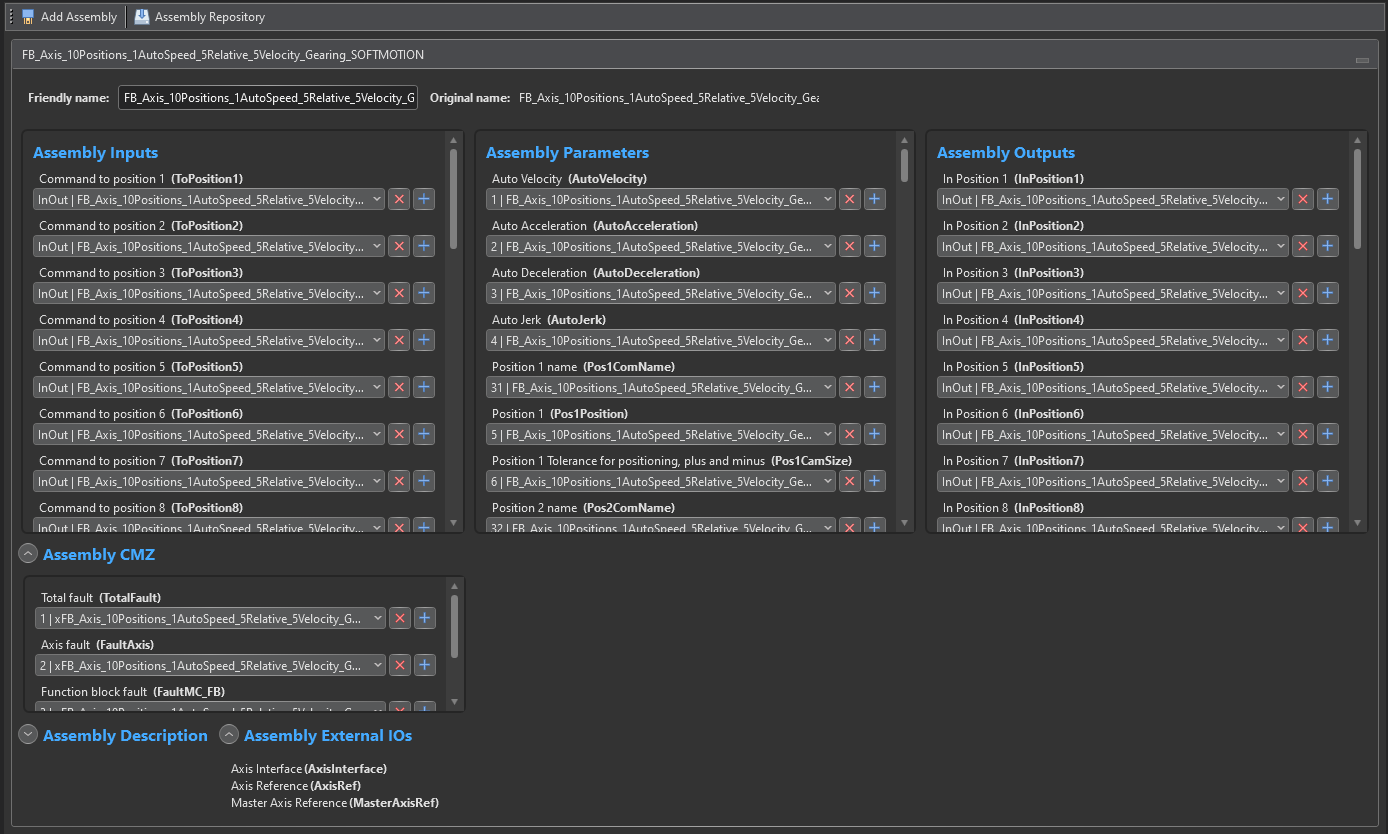This screenshot has width=1388, height=834.
Task: Open the AutoDeceleration parameter dropdown
Action: click(661, 293)
